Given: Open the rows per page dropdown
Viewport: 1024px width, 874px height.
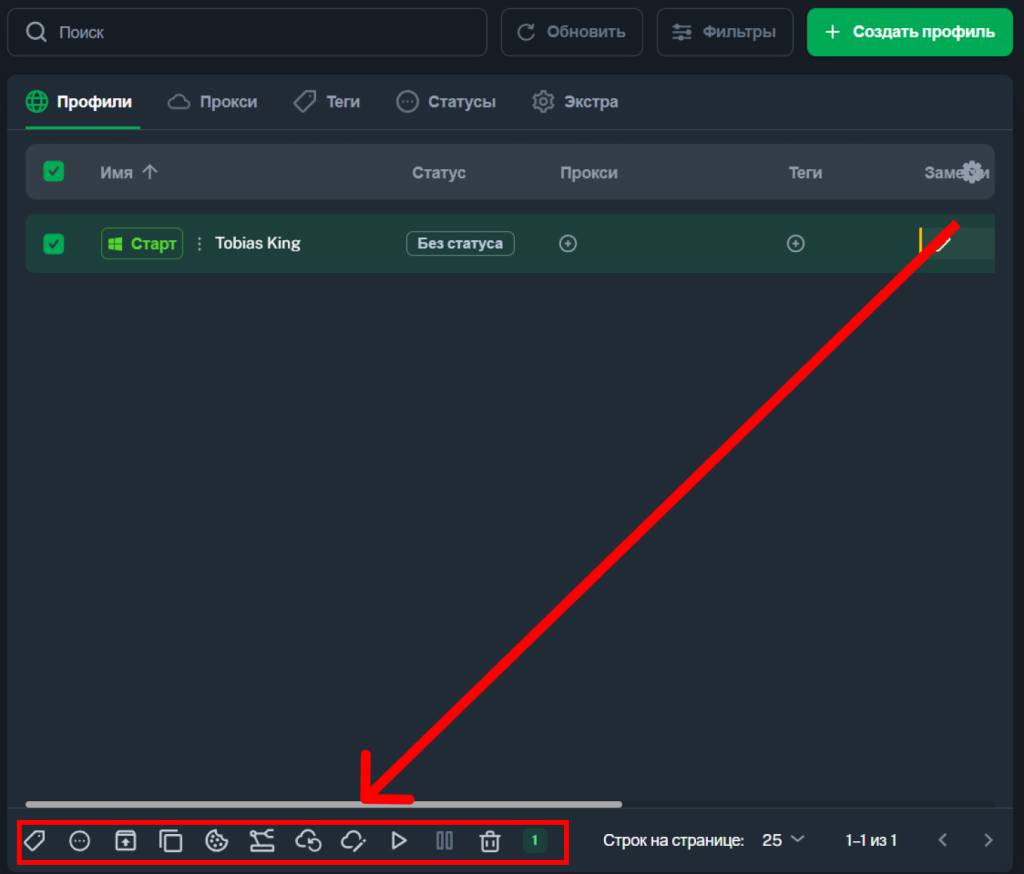Looking at the screenshot, I should 783,840.
